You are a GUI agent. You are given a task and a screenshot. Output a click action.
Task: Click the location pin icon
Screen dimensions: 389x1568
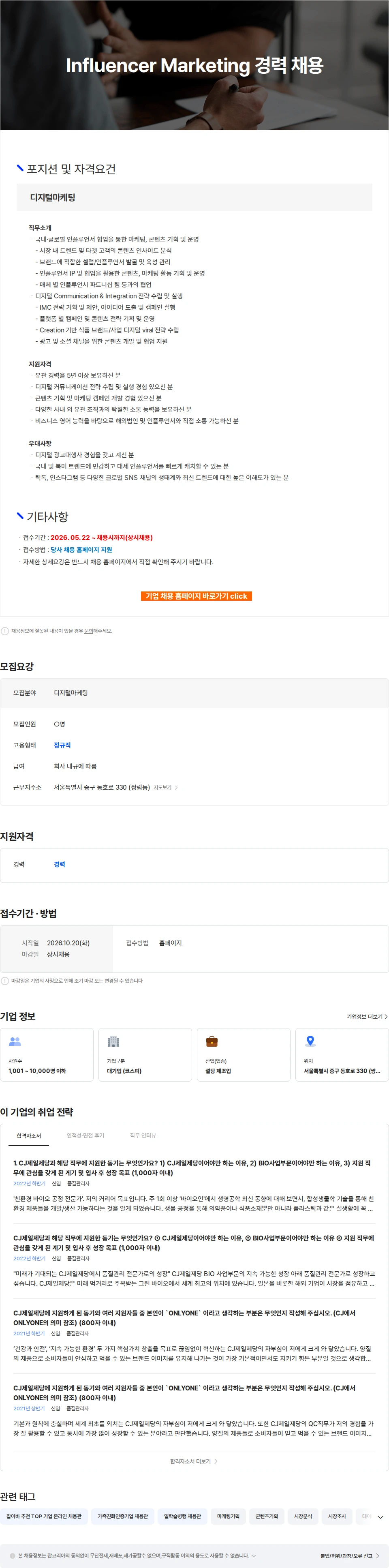tap(310, 1041)
